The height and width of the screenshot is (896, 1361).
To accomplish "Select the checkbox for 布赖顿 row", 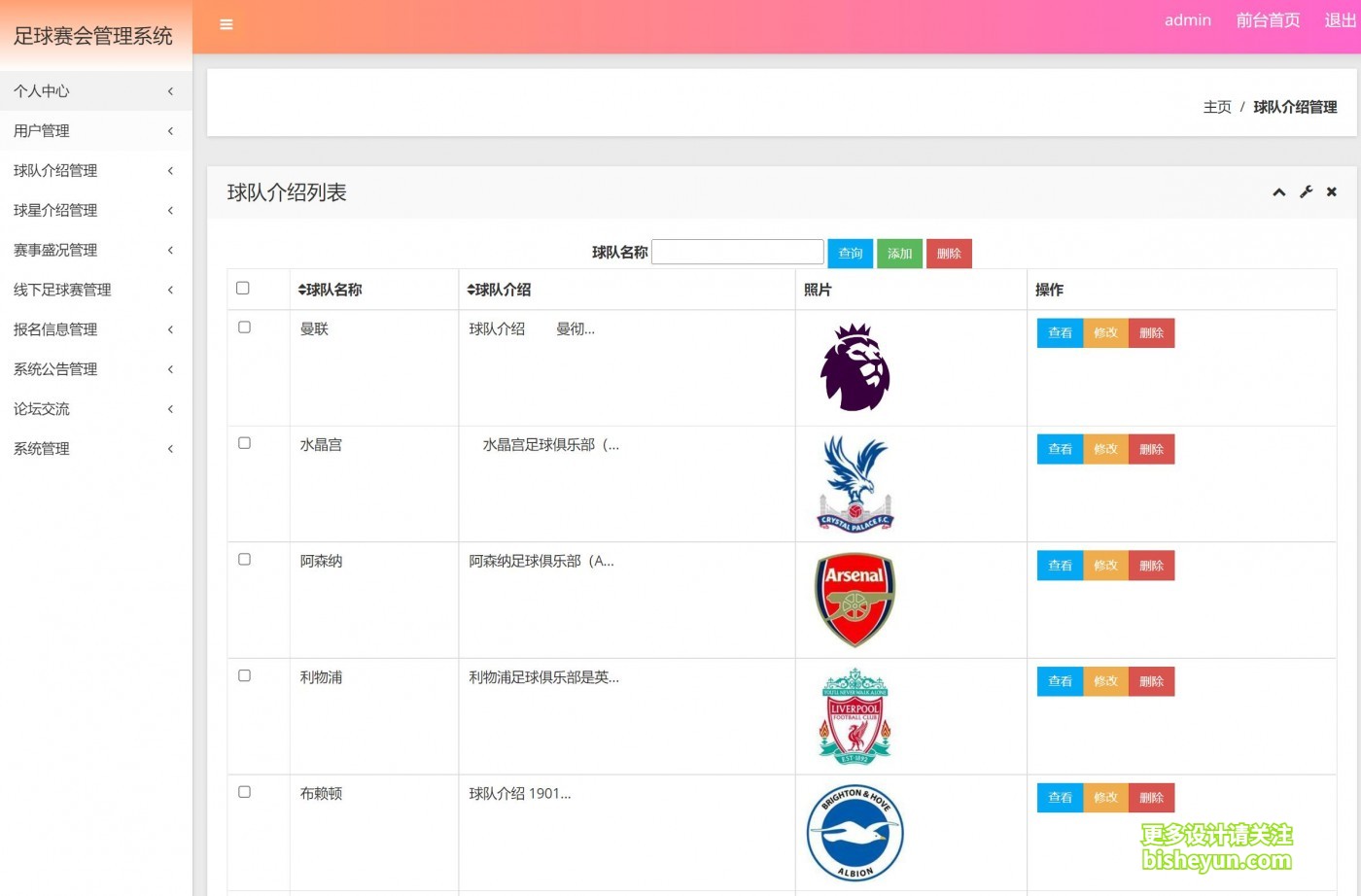I will (244, 792).
